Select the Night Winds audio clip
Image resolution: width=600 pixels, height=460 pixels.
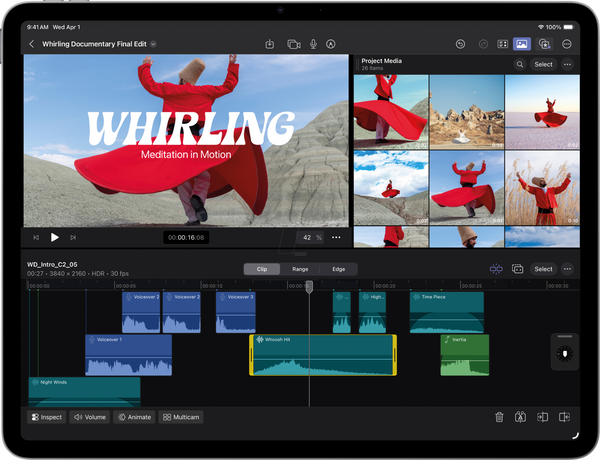pyautogui.click(x=85, y=392)
